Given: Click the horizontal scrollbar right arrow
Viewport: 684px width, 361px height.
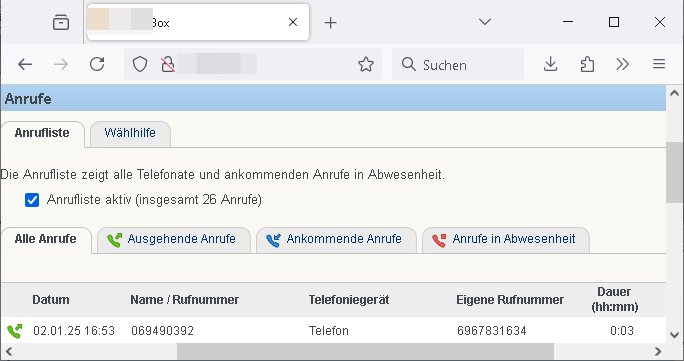Looking at the screenshot, I should [x=658, y=351].
